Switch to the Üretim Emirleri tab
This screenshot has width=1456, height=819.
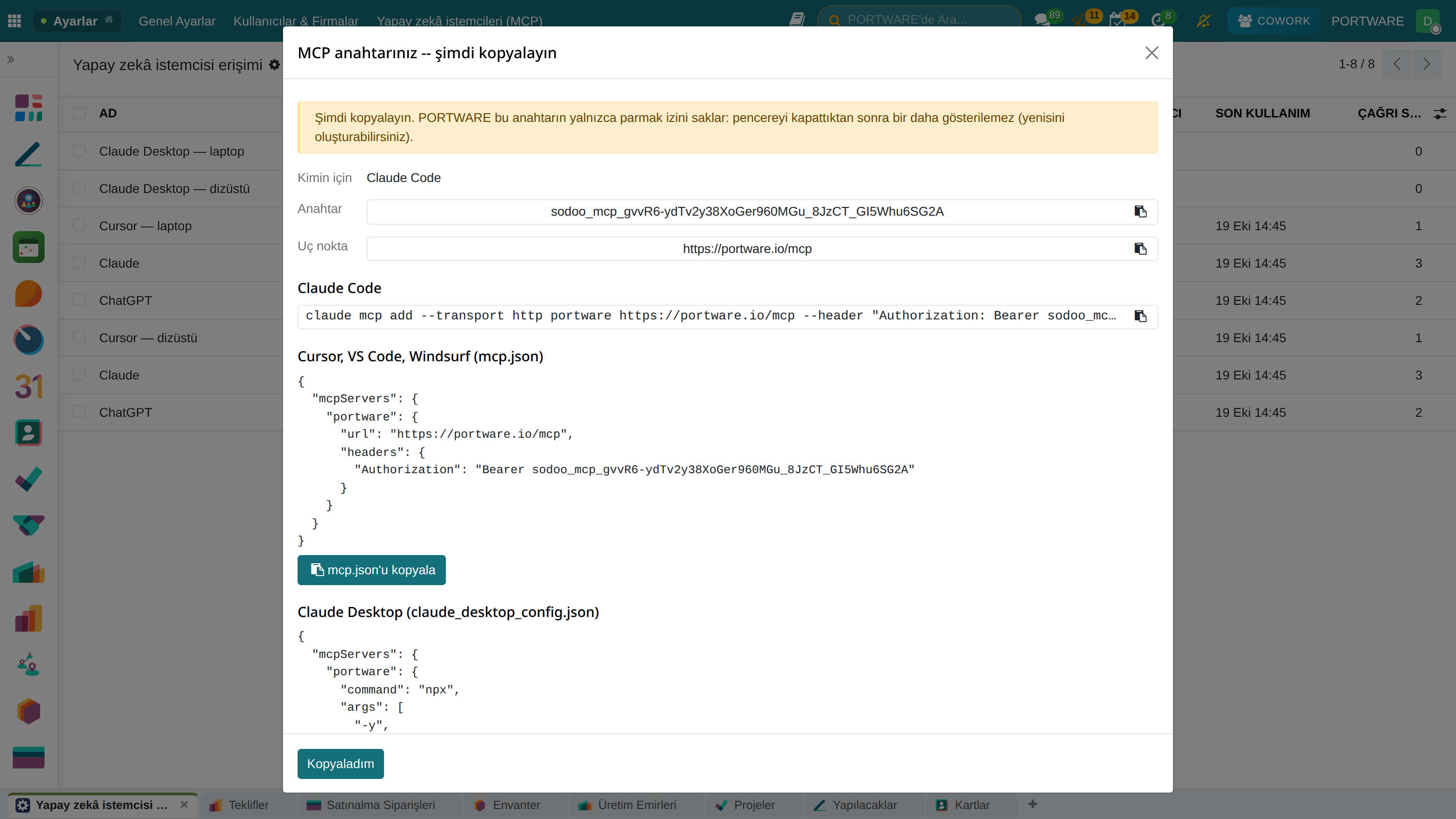click(627, 805)
